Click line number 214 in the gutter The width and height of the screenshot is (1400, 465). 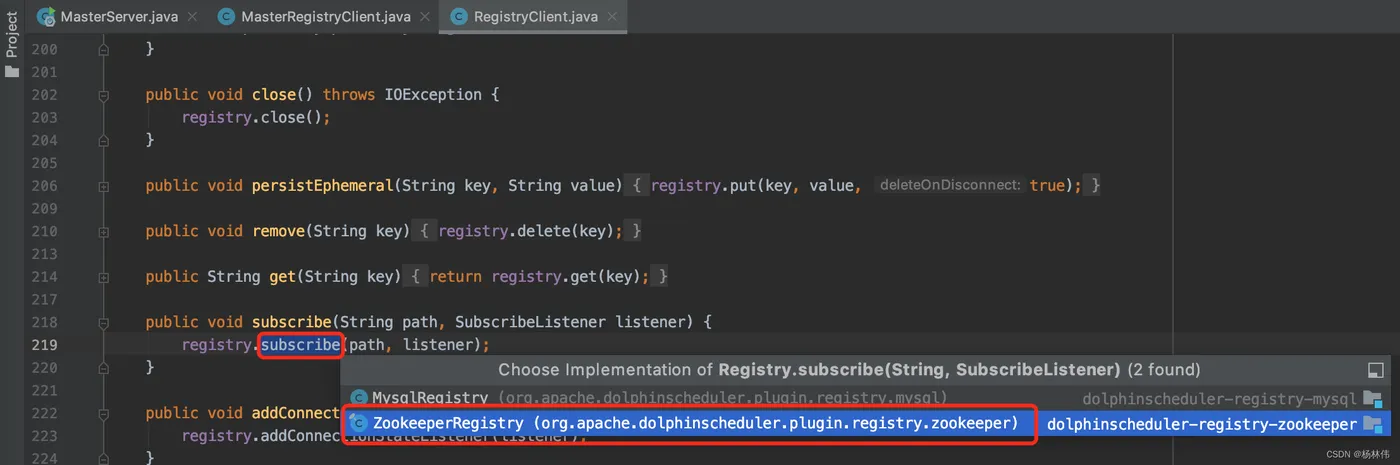[43, 277]
